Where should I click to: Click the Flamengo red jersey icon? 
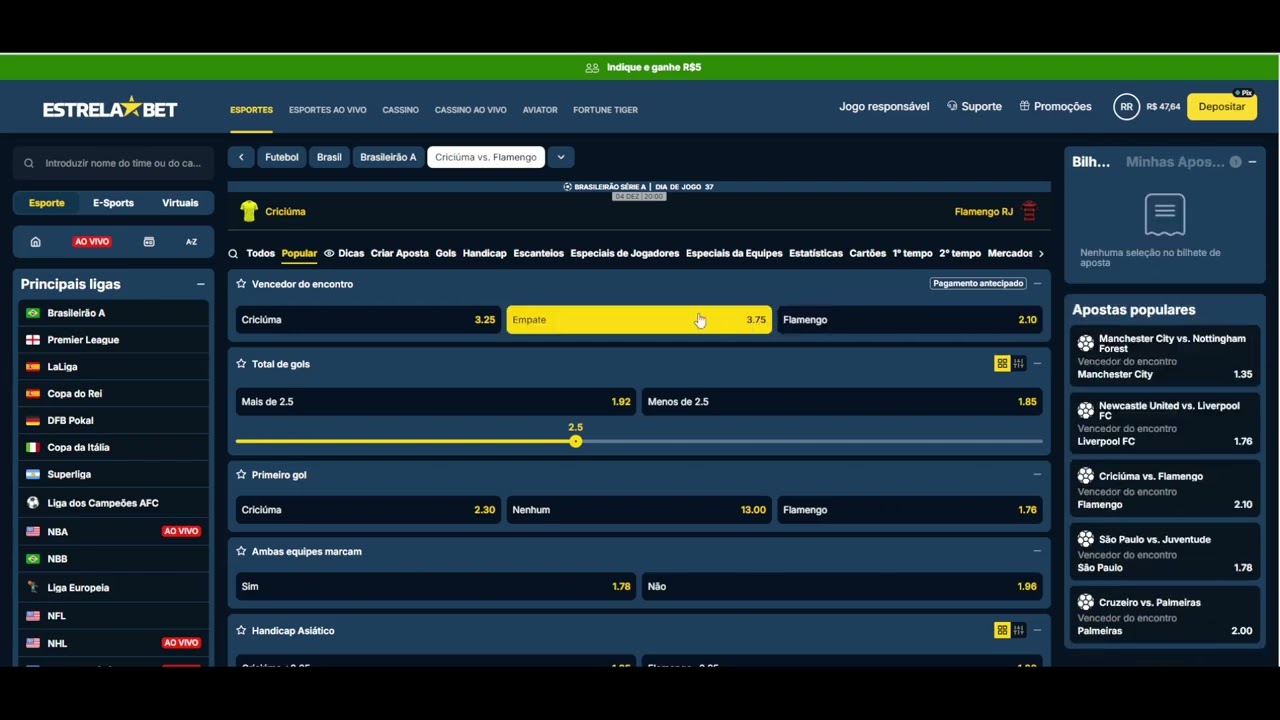click(x=1029, y=211)
